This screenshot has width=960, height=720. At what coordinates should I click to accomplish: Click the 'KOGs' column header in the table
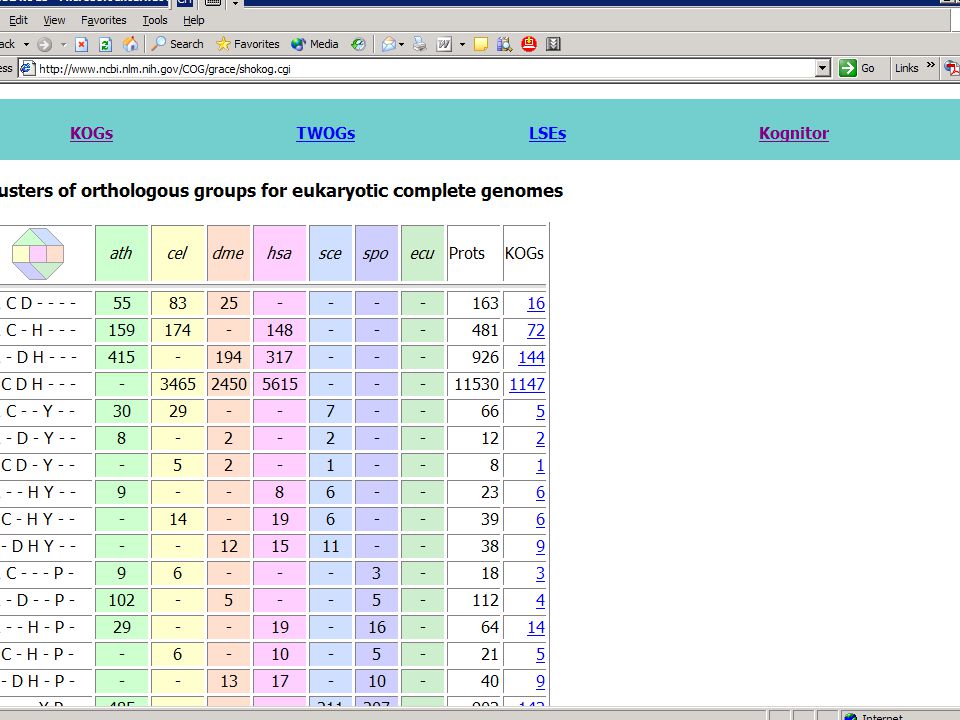tap(524, 253)
